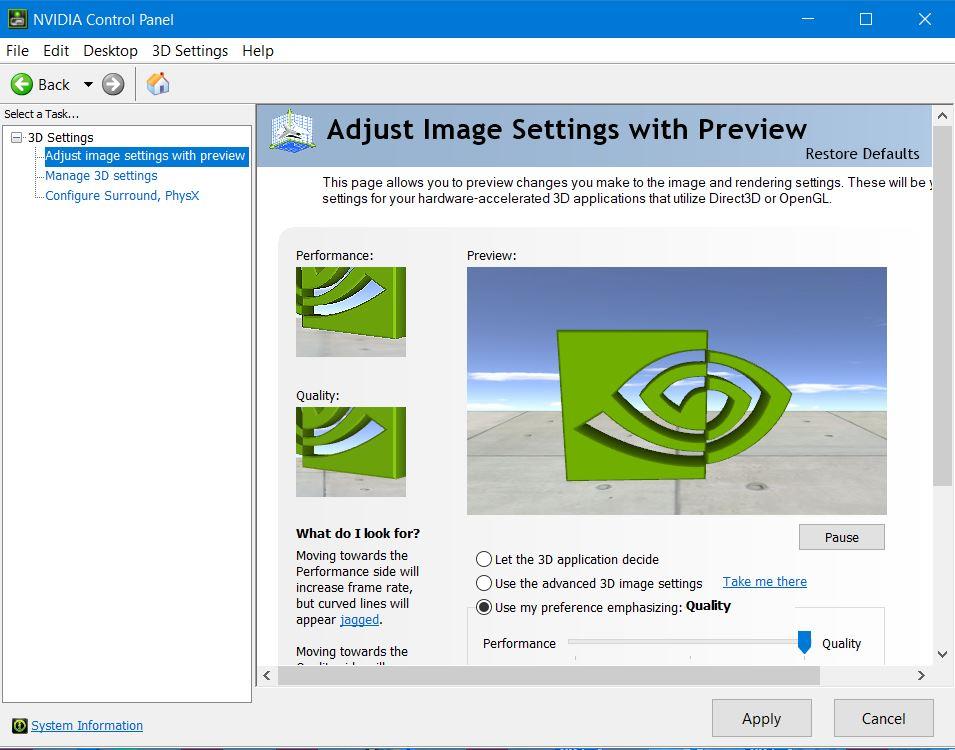Click the Home icon in toolbar

(x=158, y=84)
